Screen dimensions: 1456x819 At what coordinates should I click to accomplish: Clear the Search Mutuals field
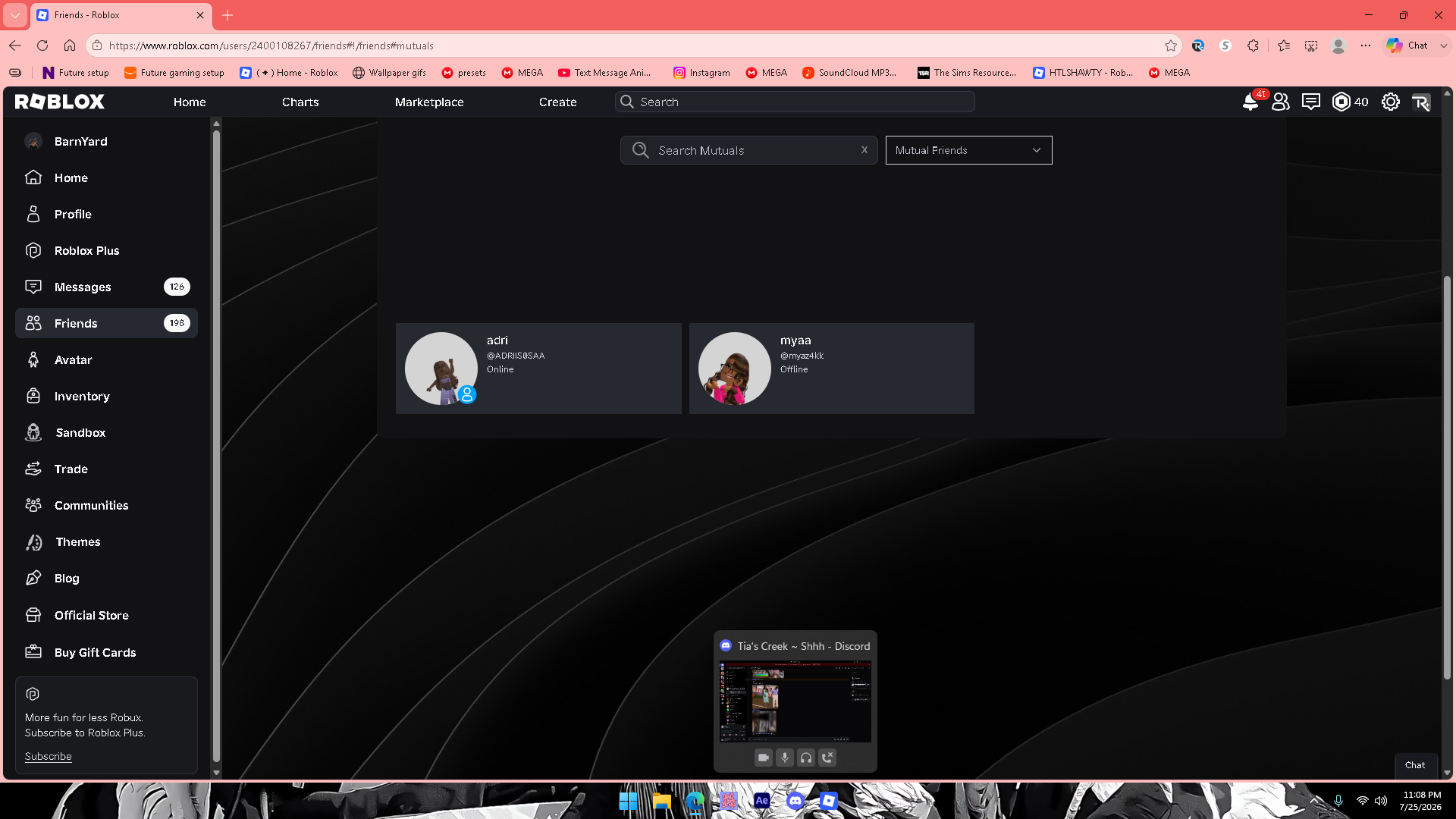864,150
